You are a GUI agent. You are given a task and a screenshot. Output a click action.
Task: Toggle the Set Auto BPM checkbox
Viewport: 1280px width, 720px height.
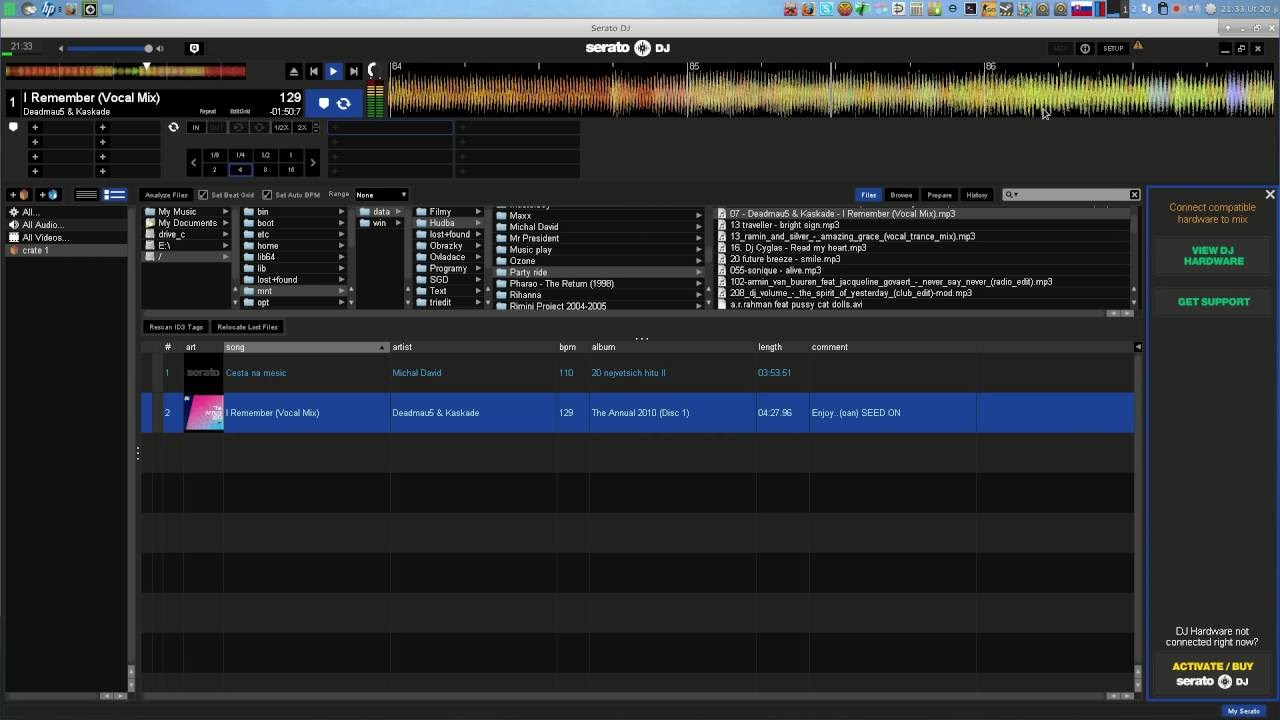pyautogui.click(x=267, y=194)
